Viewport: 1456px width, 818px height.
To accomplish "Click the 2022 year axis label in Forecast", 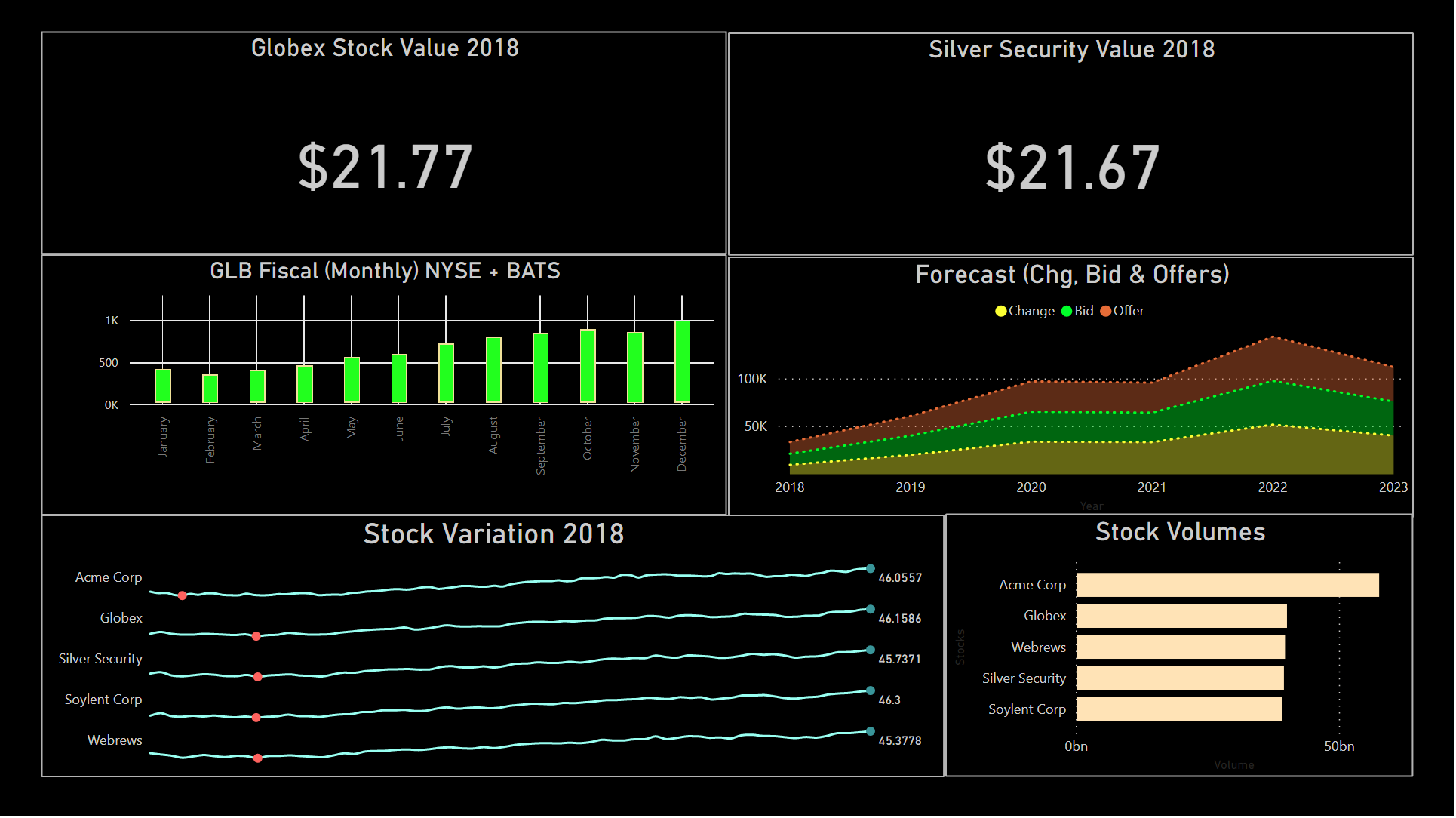I will click(x=1273, y=487).
